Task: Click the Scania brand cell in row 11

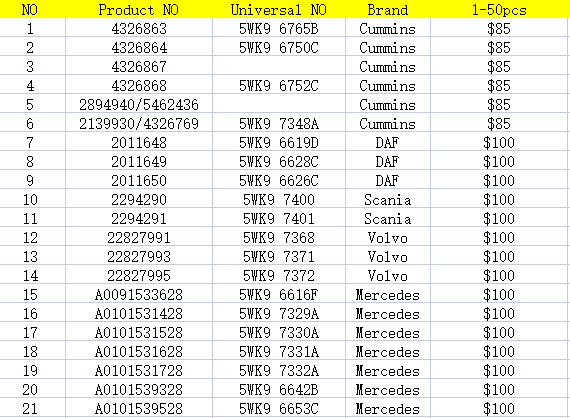Action: (x=388, y=218)
